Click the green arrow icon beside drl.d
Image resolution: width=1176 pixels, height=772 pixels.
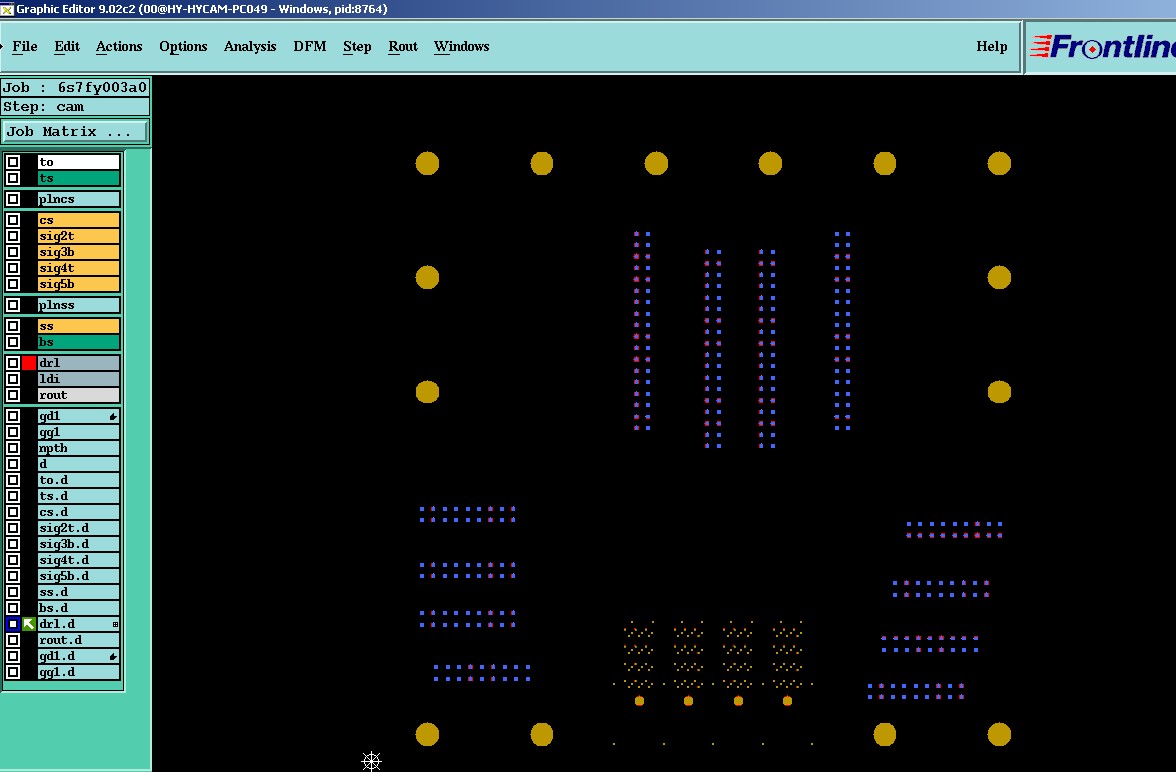click(28, 624)
